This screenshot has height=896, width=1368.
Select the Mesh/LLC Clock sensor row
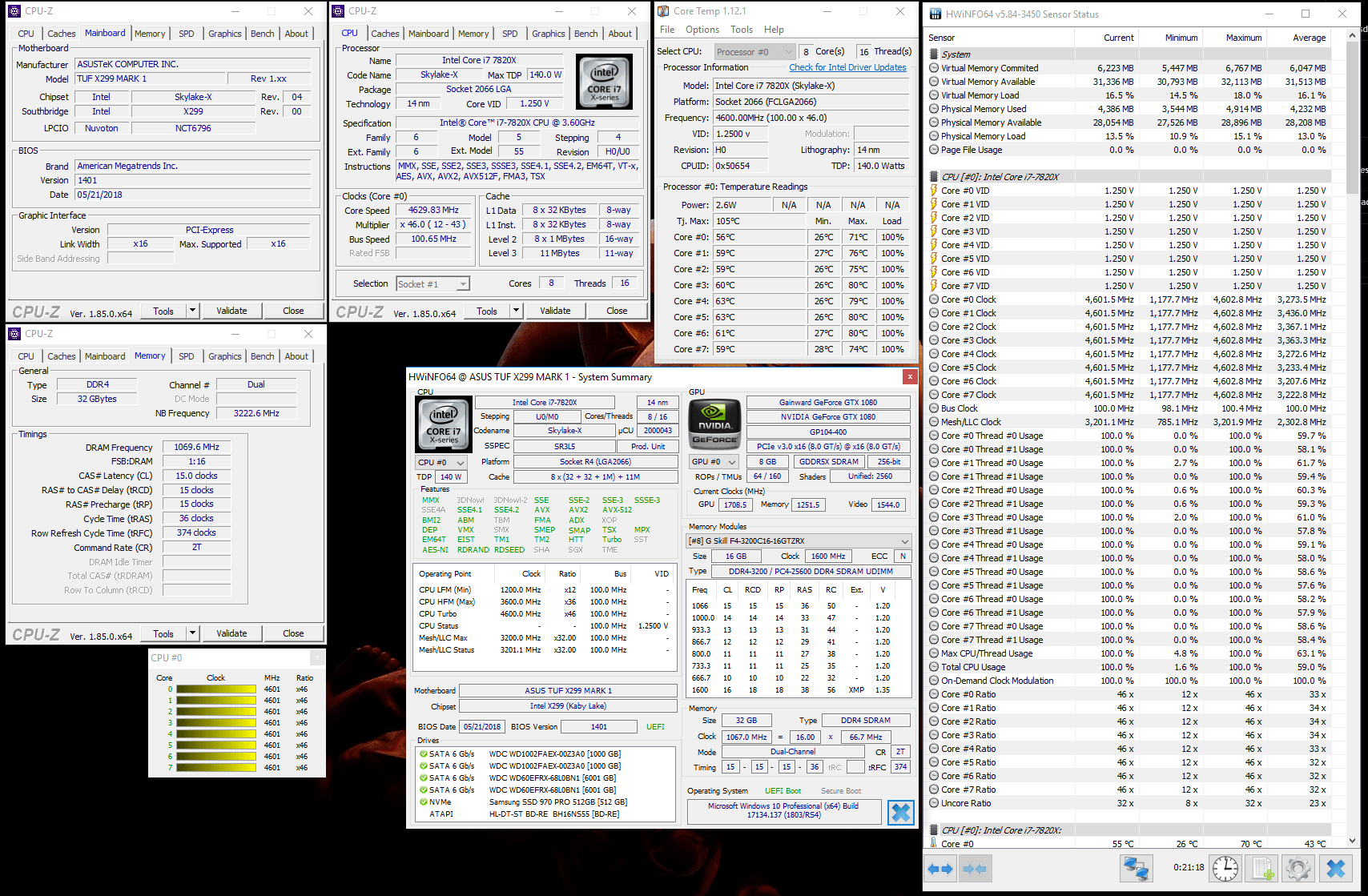point(1128,422)
